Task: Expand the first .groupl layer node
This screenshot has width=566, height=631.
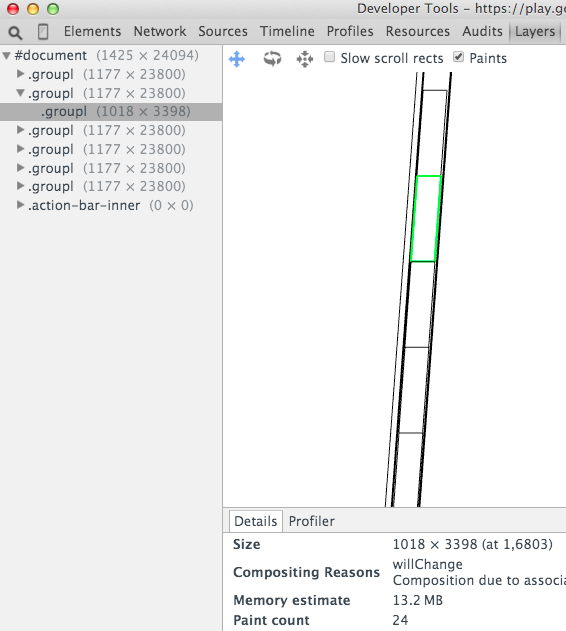Action: pyautogui.click(x=20, y=74)
